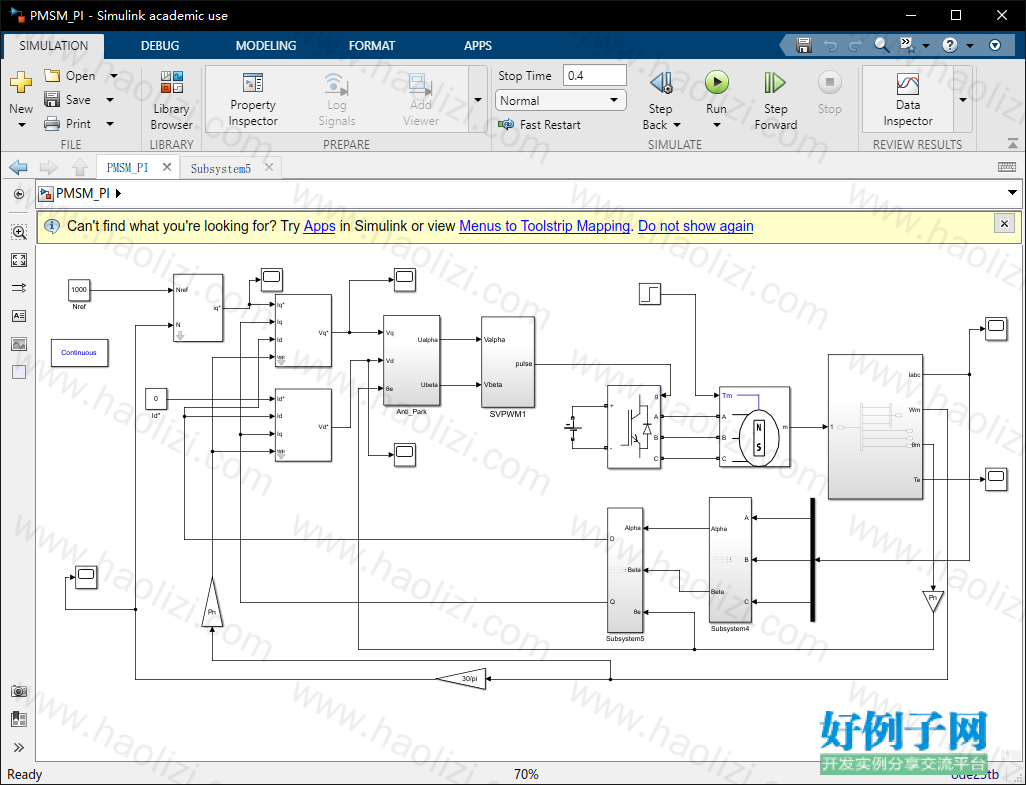Screen dimensions: 1026x785
Task: Click the quick access save icon
Action: click(x=804, y=45)
